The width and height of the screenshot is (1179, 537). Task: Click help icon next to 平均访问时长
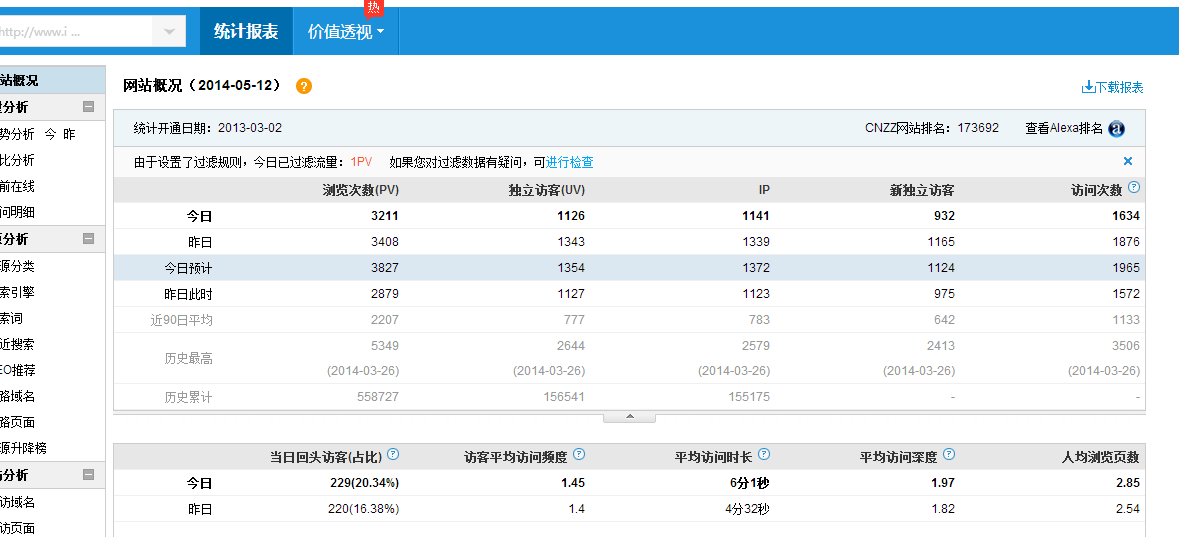764,454
